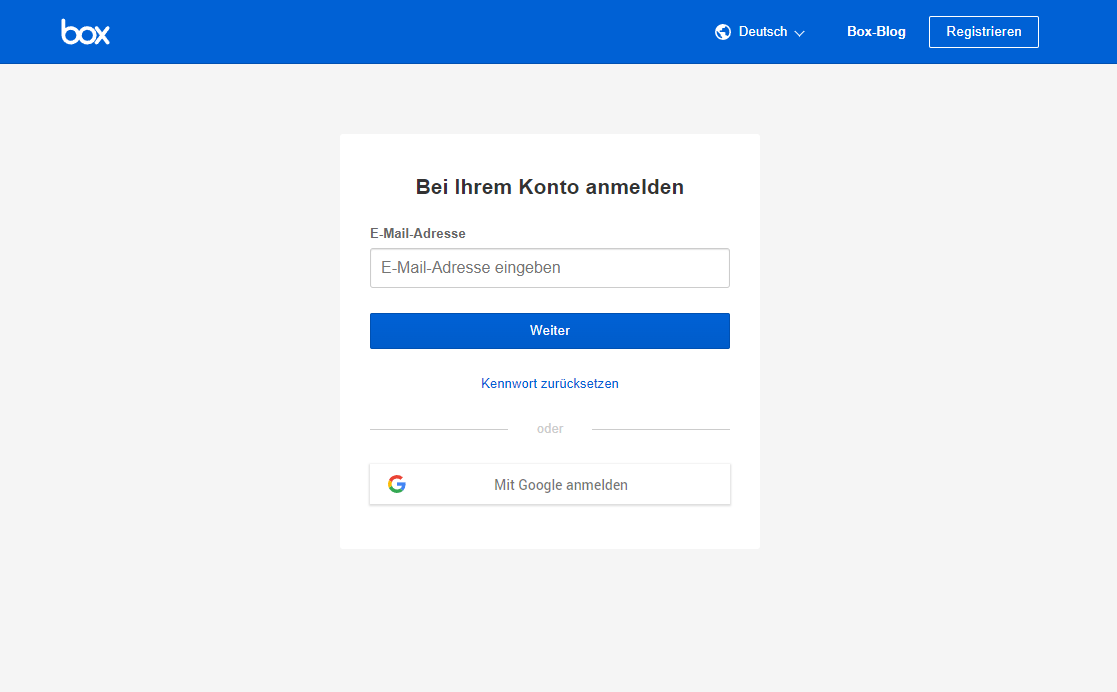Expand the chevron next to Deutsch
Viewport: 1117px width, 692px height.
point(799,33)
